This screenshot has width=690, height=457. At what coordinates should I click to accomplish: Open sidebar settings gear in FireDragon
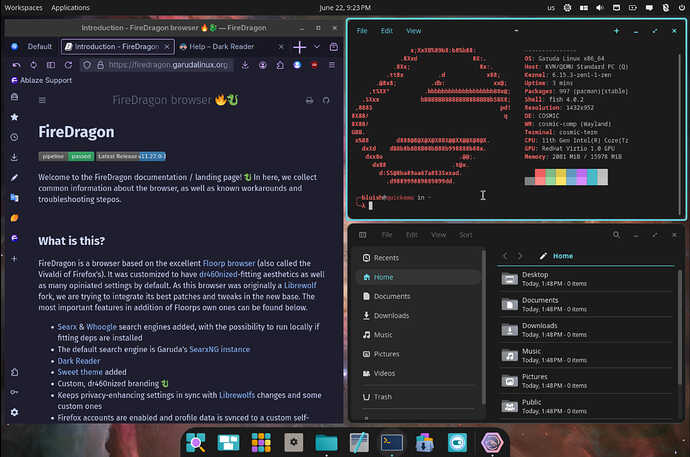pyautogui.click(x=15, y=412)
